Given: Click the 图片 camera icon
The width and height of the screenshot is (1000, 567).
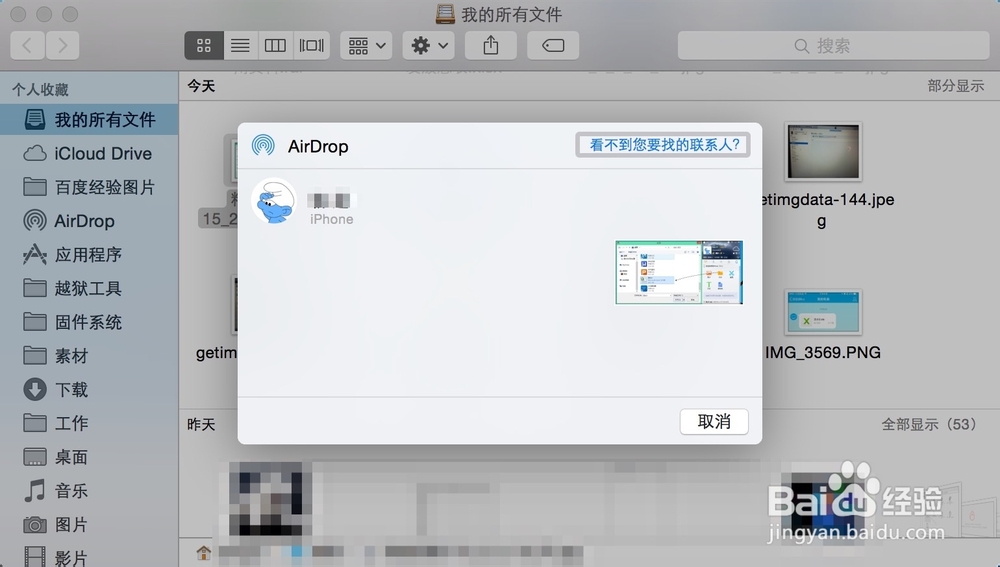Looking at the screenshot, I should pos(34,525).
